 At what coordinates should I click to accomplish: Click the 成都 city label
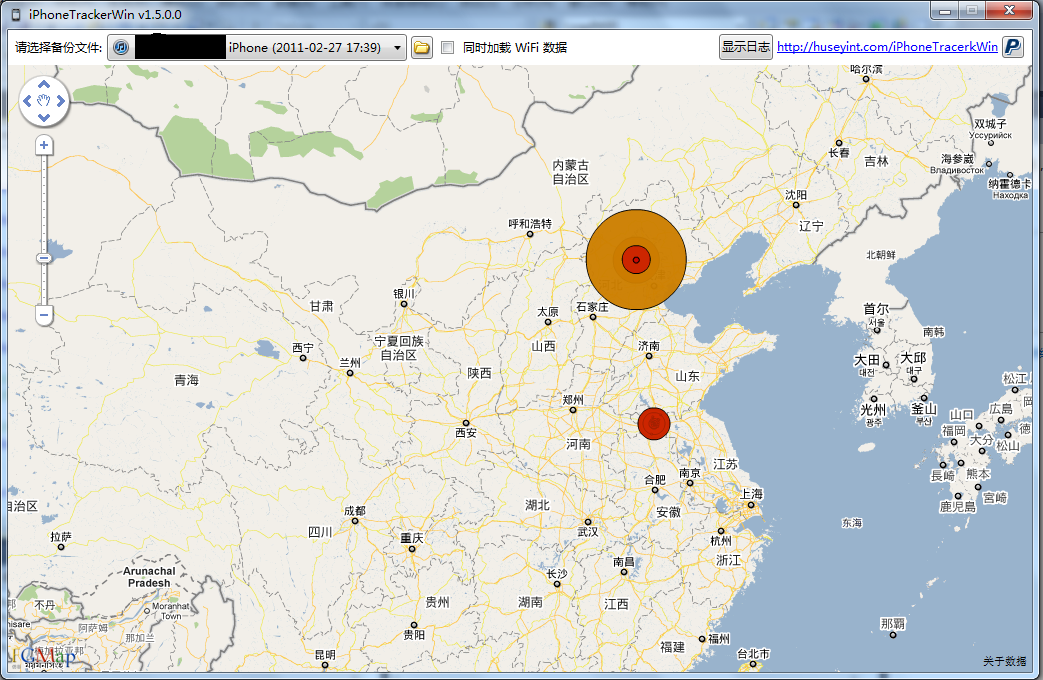(x=355, y=510)
